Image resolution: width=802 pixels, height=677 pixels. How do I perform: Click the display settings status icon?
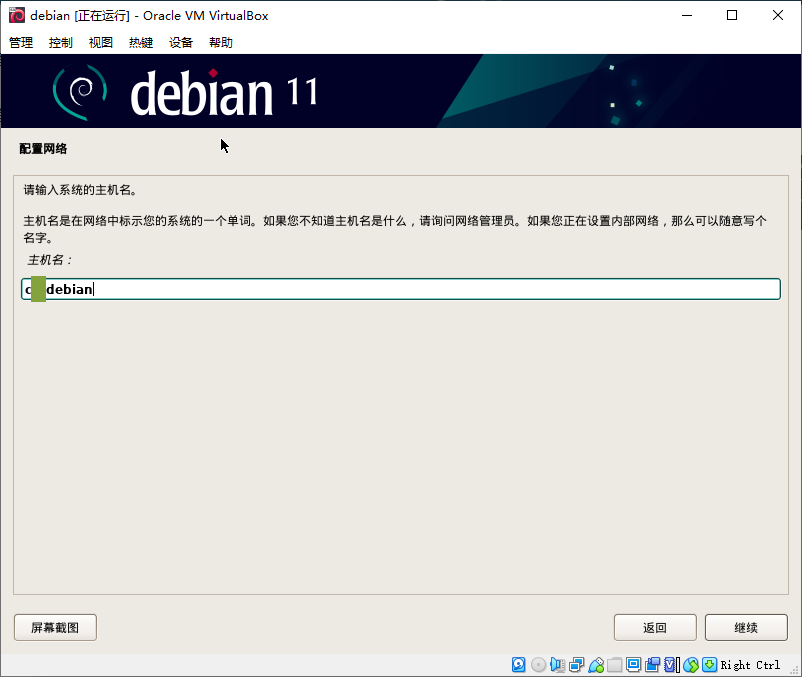point(634,665)
